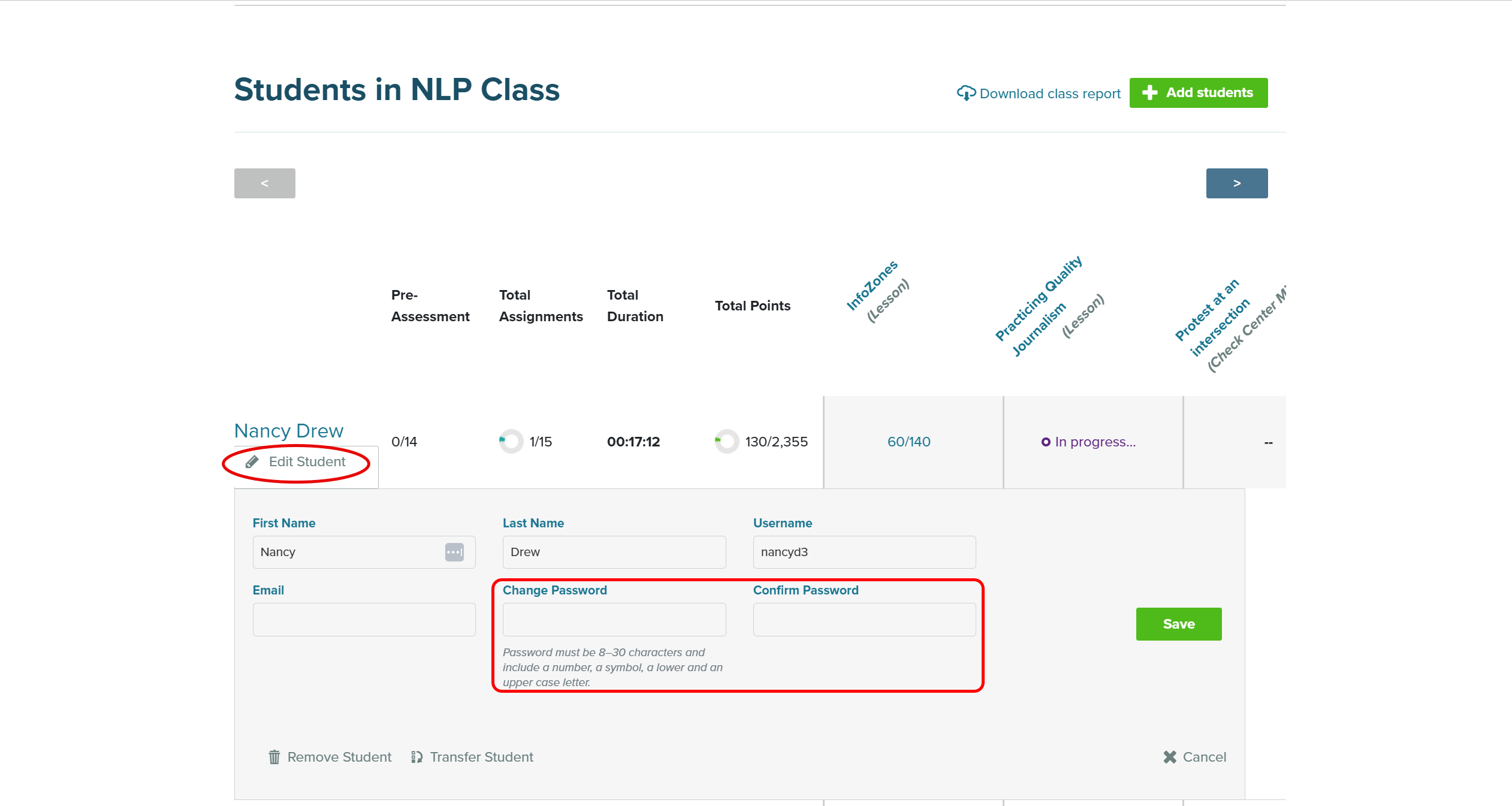Viewport: 1512px width, 806px height.
Task: Go to previous columns with left arrow
Action: pyautogui.click(x=264, y=183)
